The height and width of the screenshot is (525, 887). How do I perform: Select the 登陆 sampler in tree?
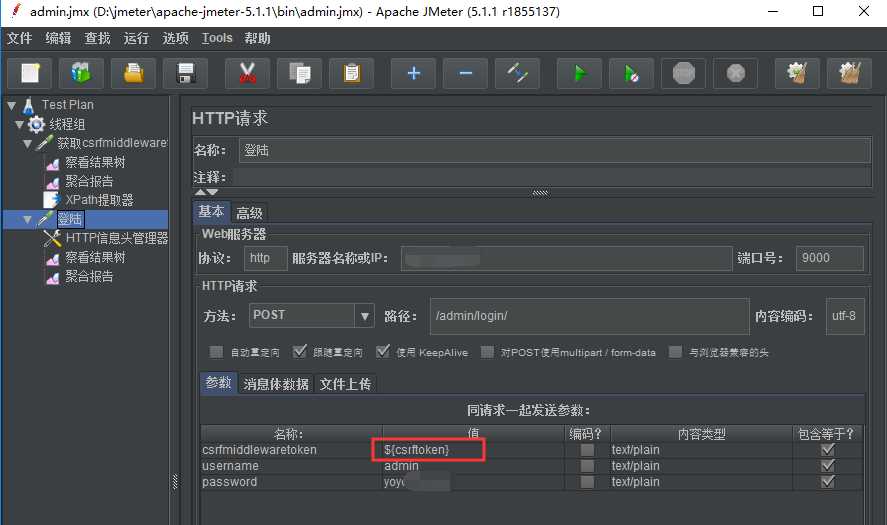(x=70, y=219)
